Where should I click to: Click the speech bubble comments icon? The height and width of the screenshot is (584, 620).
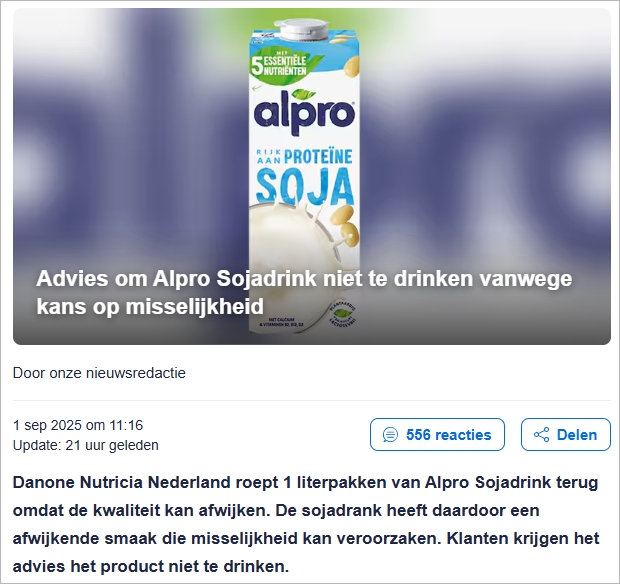(390, 435)
